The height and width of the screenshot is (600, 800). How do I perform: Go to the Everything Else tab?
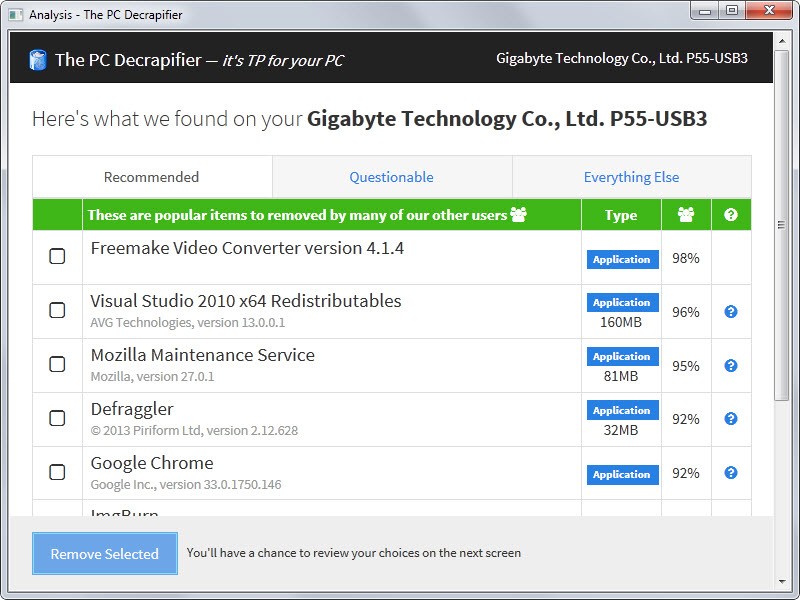click(632, 177)
